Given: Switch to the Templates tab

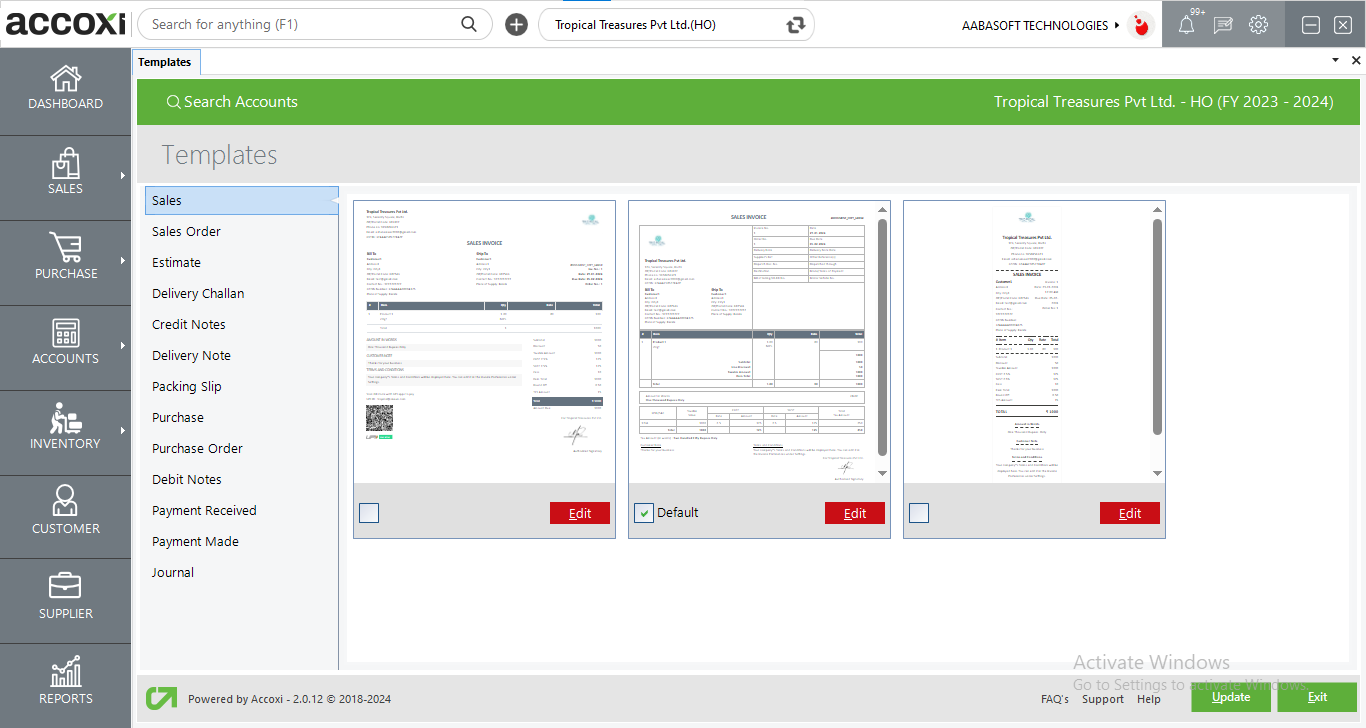Looking at the screenshot, I should click(x=166, y=61).
